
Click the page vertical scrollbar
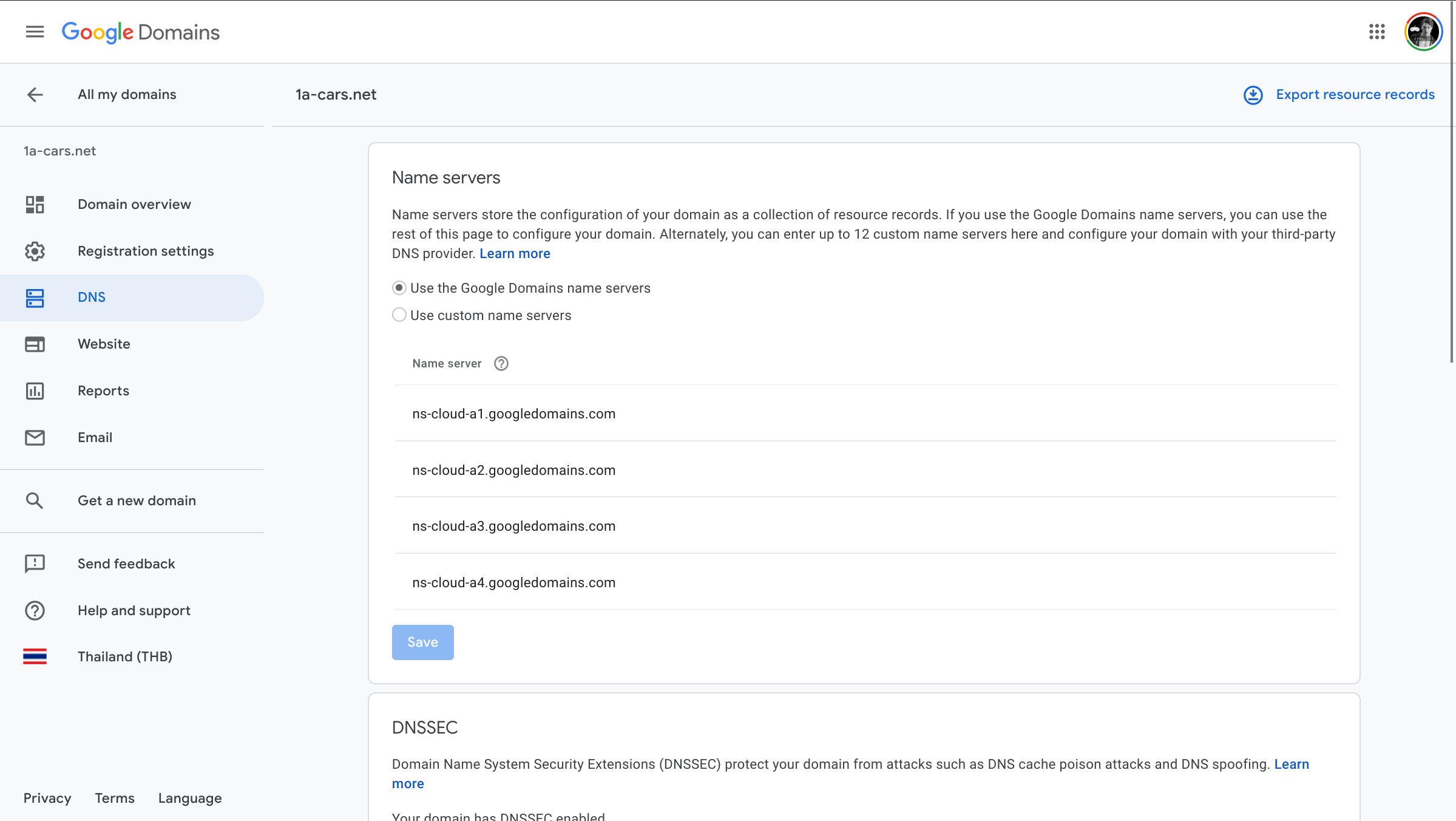click(x=1452, y=182)
